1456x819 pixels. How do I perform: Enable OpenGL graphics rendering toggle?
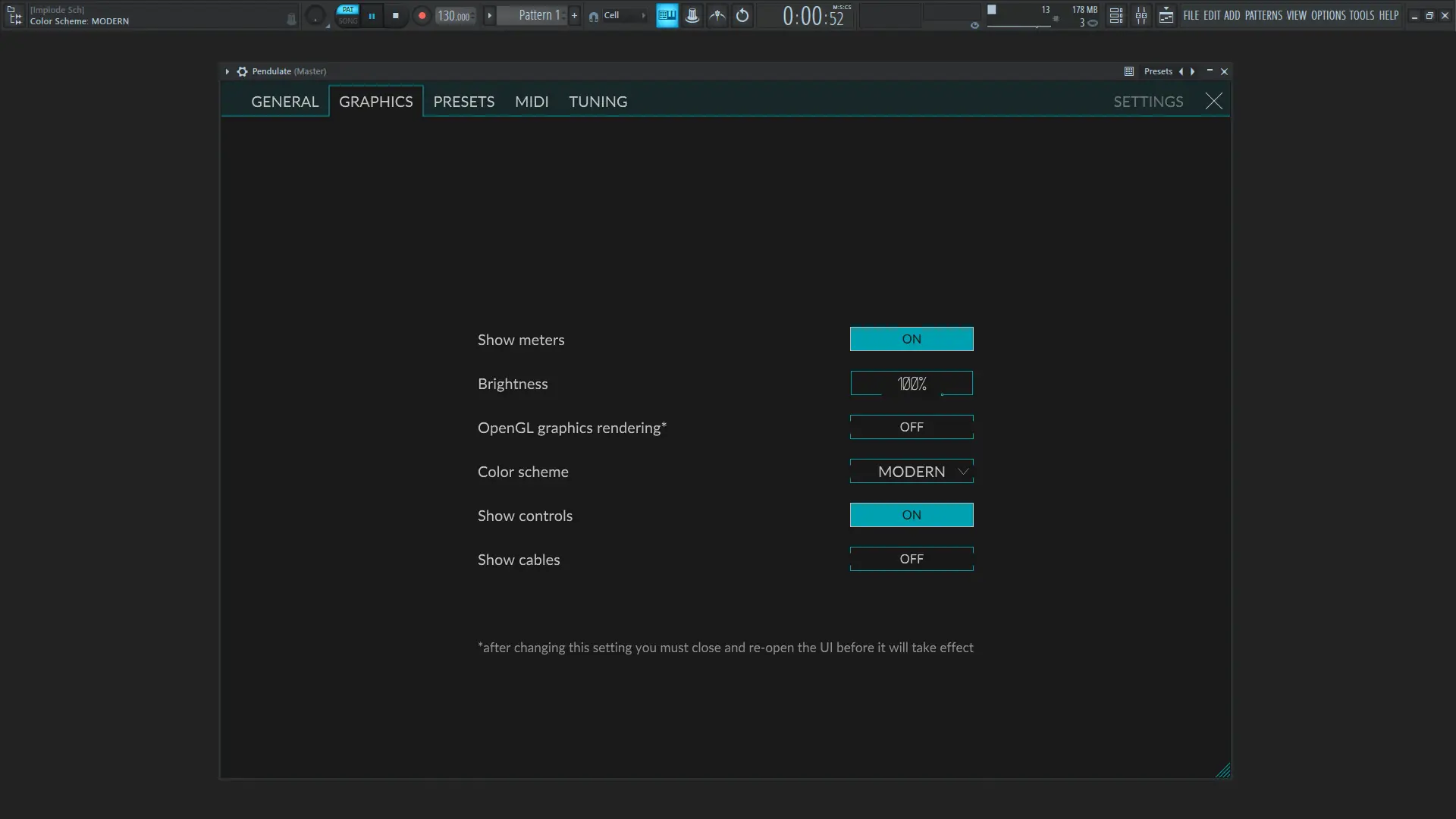coord(911,427)
